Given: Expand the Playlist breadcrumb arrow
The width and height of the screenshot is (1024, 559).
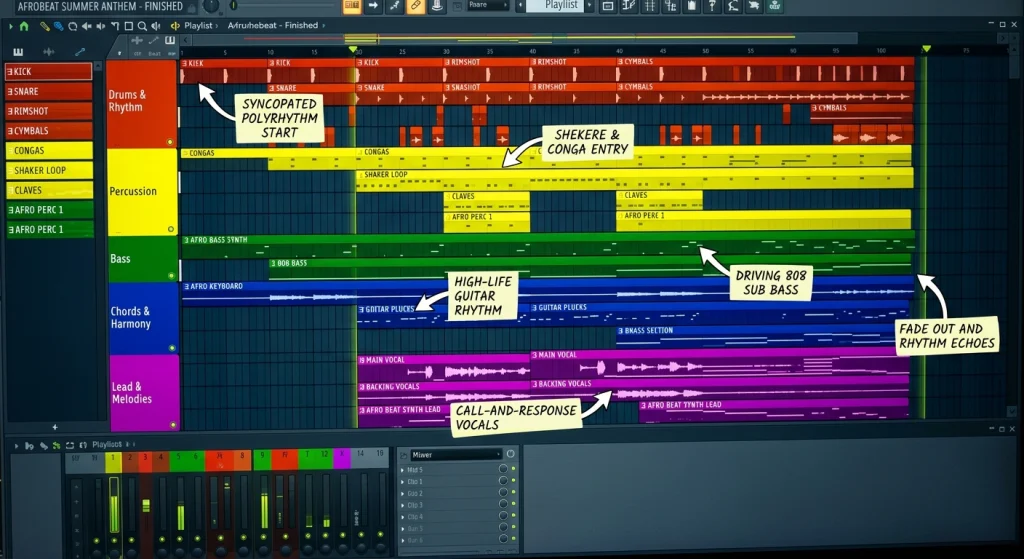Looking at the screenshot, I should point(216,25).
